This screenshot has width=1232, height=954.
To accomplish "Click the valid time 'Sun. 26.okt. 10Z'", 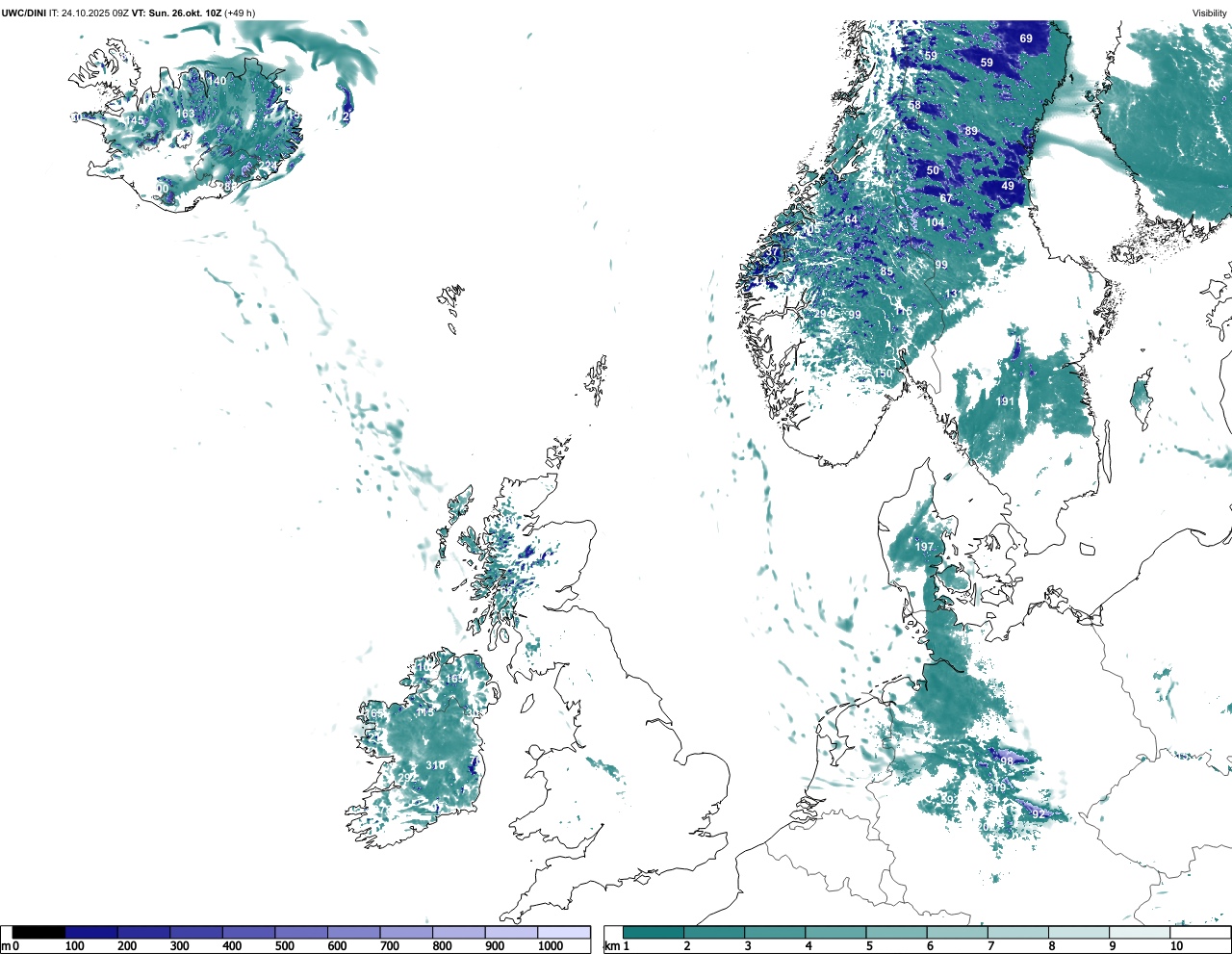I will (x=186, y=13).
